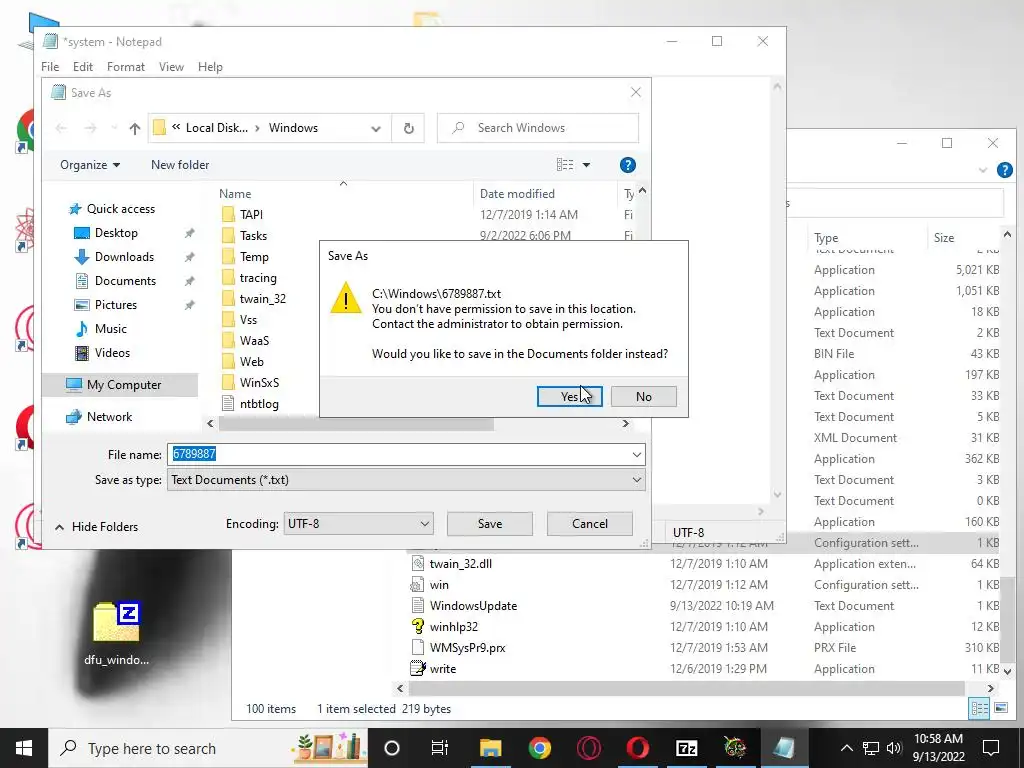The width and height of the screenshot is (1024, 768).
Task: Click the change view layout icon
Action: pos(565,165)
